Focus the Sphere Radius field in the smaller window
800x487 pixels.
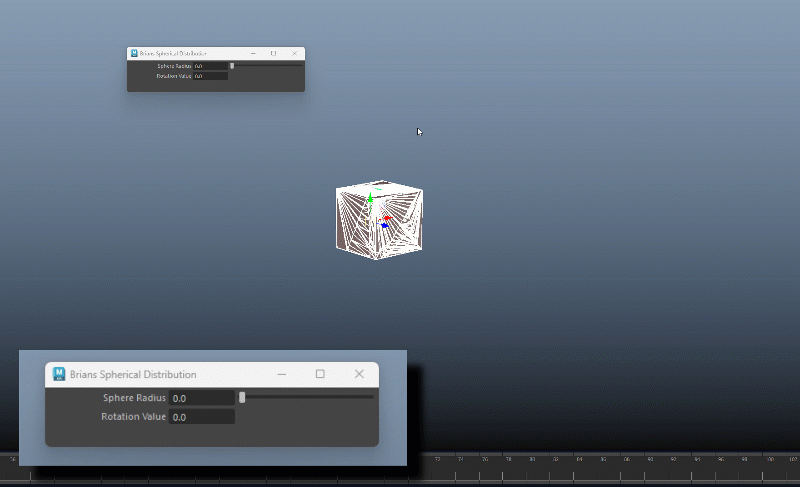210,66
